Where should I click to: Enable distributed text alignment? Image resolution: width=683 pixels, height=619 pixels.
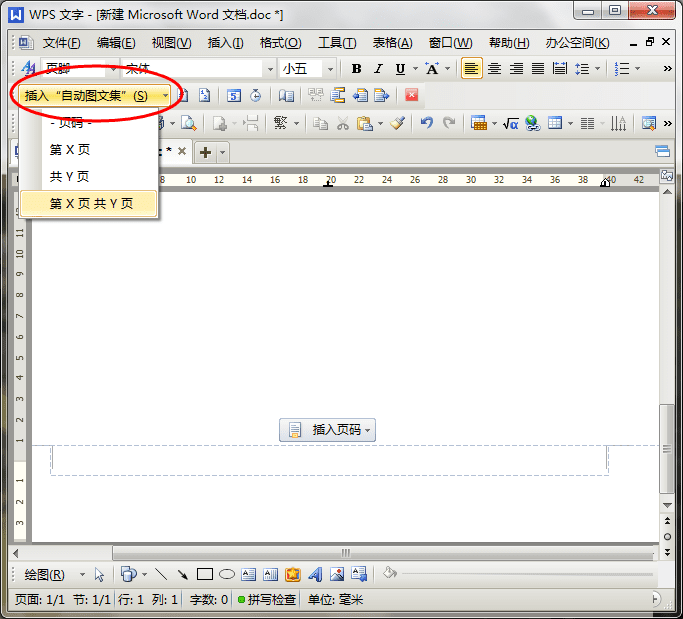pos(560,68)
